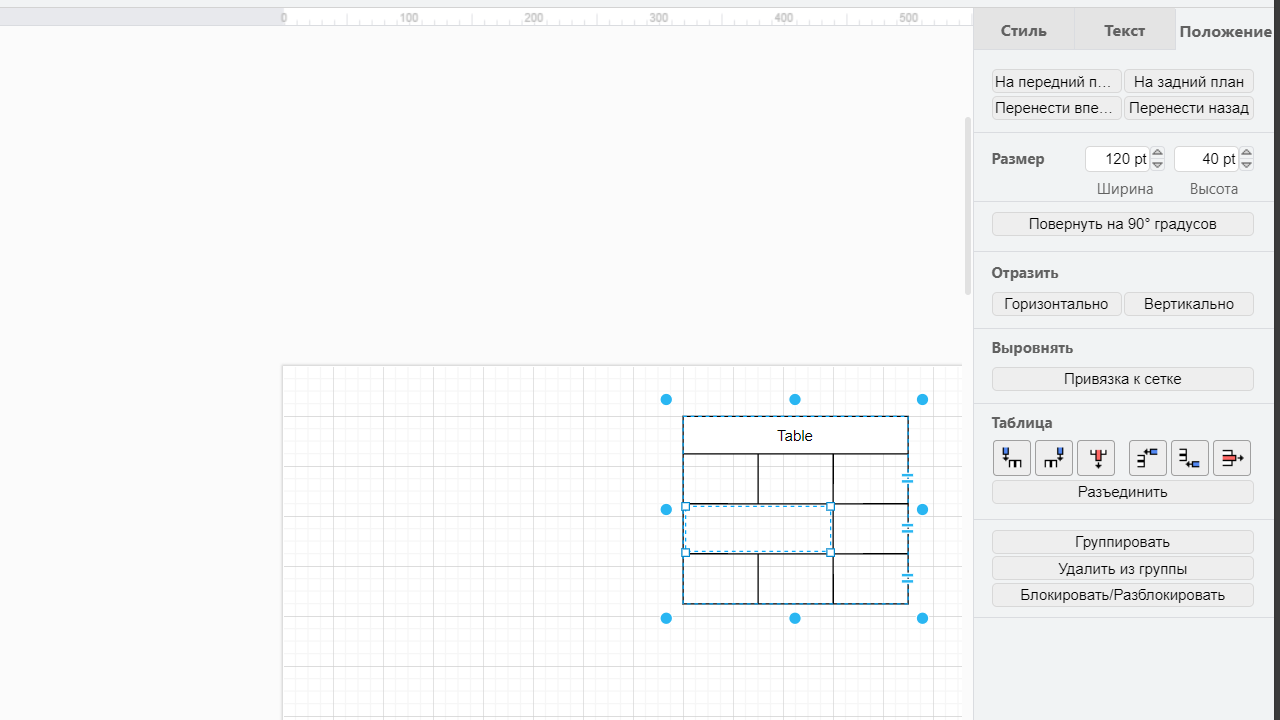Click the width input field showing 120 pt
Viewport: 1280px width, 720px height.
[1117, 159]
